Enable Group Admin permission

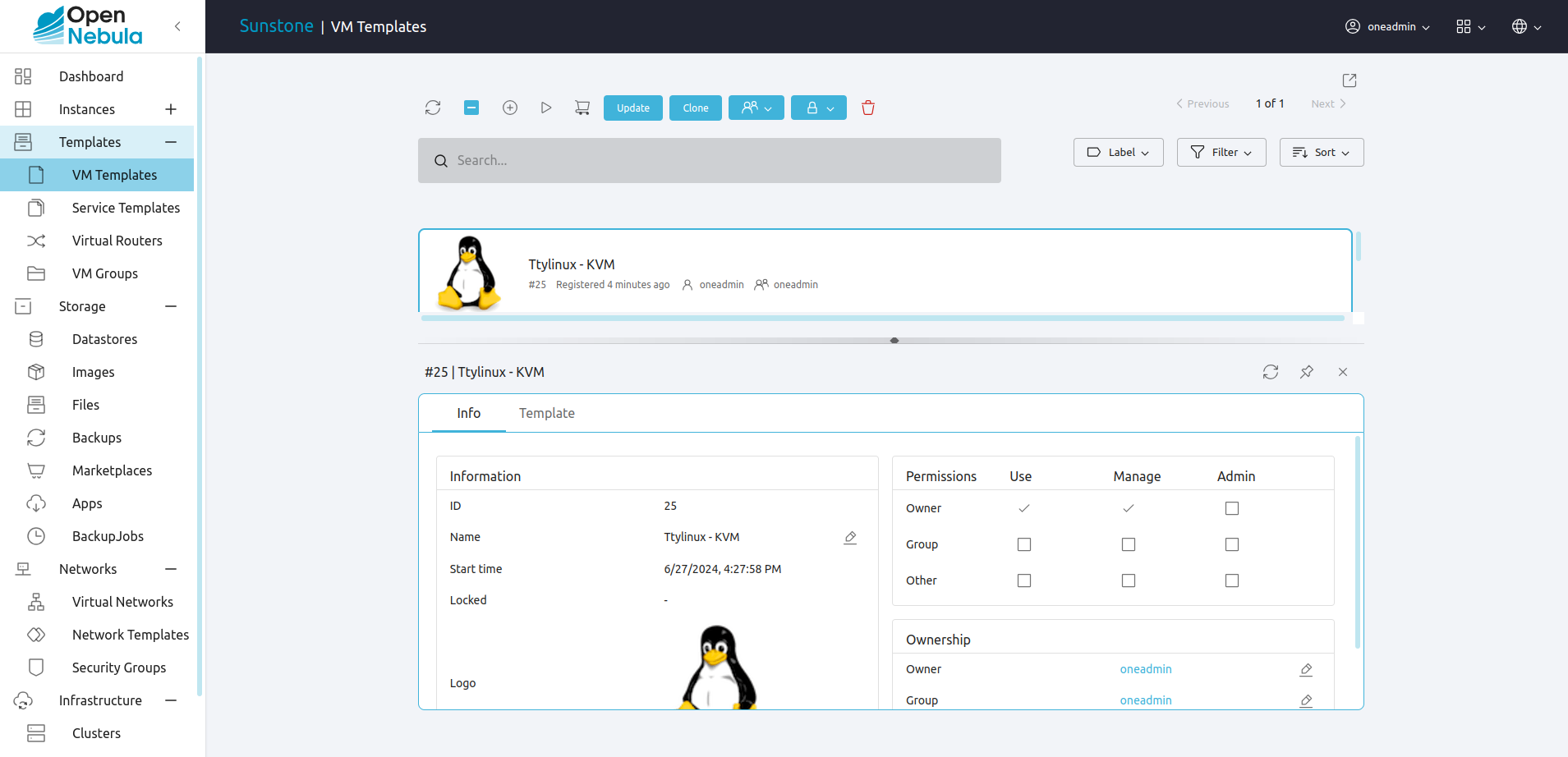pos(1232,544)
